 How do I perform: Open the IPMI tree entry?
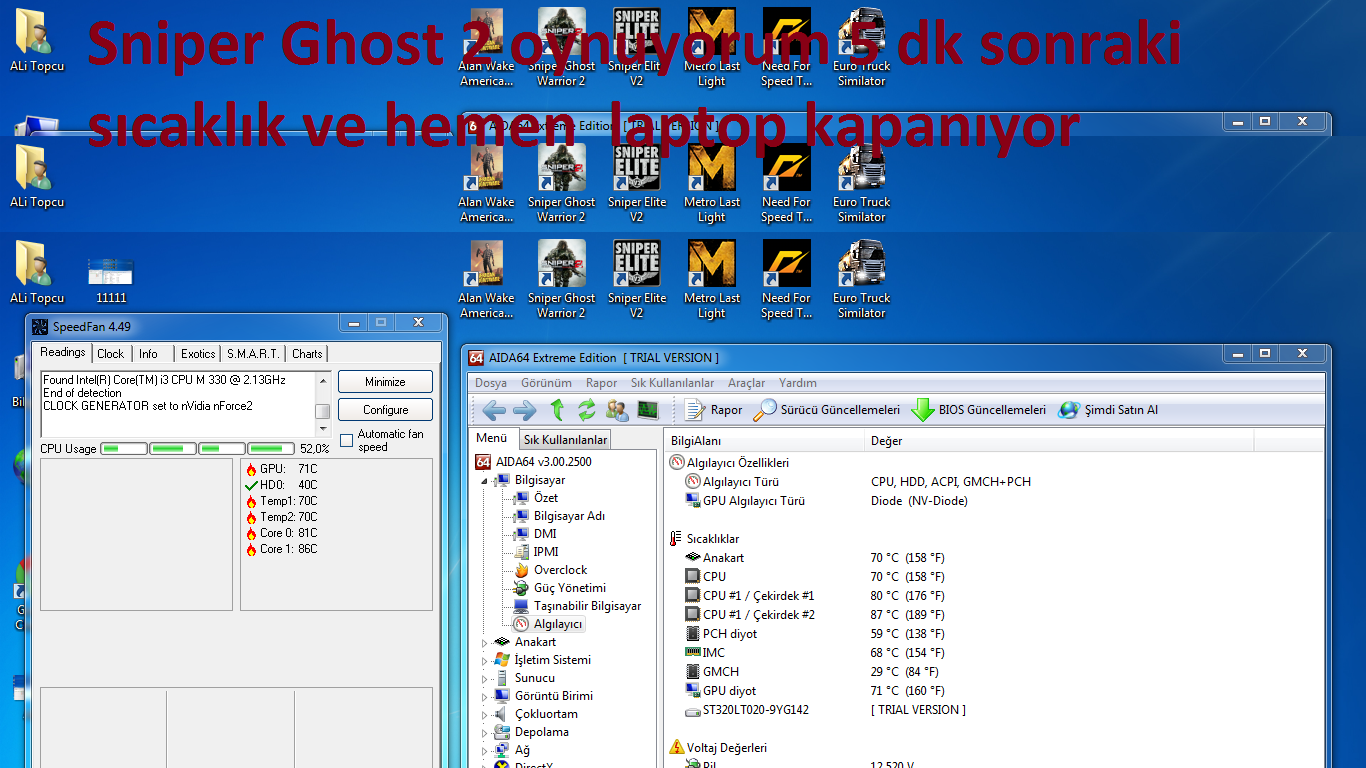coord(535,552)
